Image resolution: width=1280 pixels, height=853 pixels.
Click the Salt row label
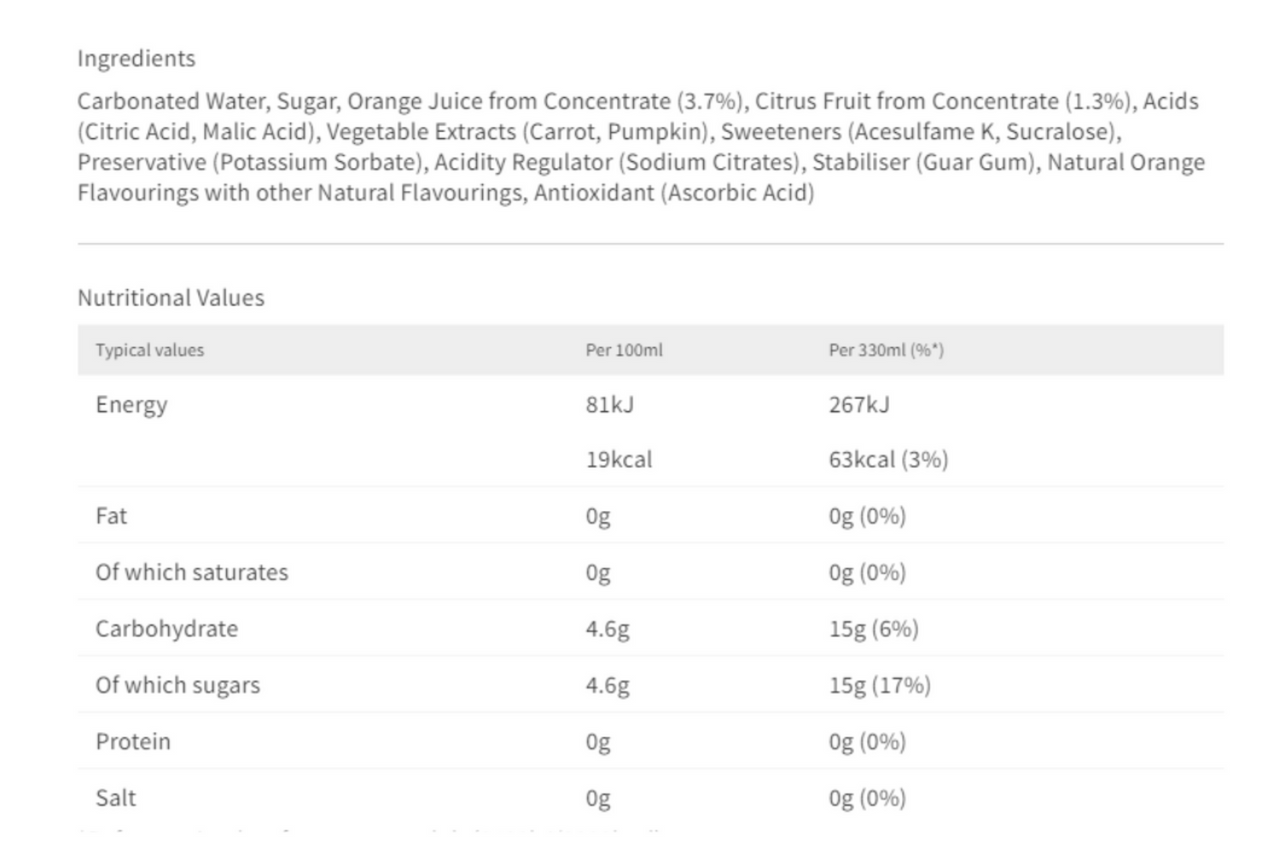click(x=115, y=798)
